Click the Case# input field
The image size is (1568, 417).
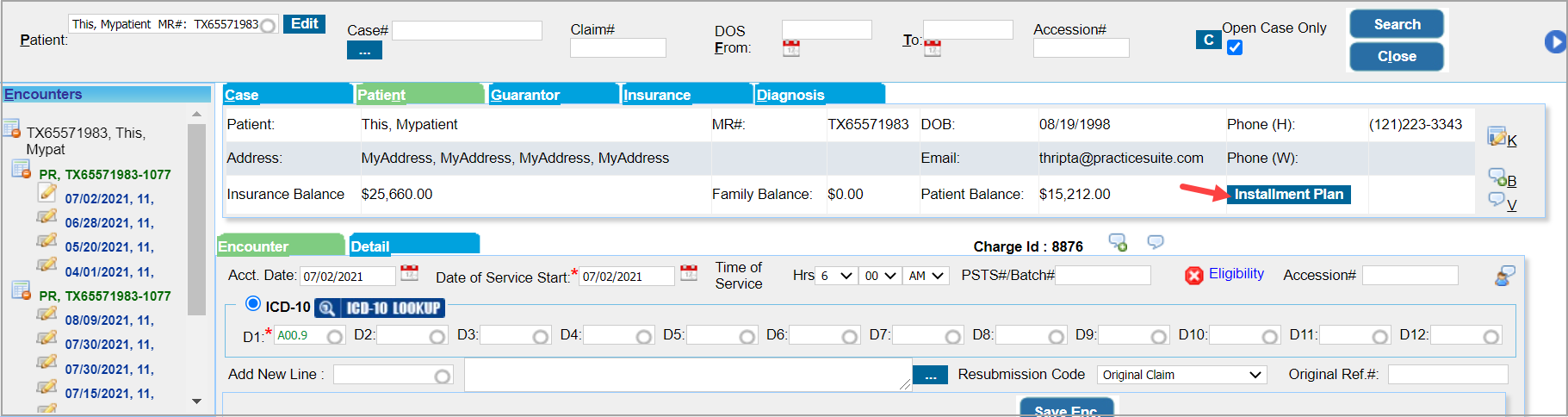point(467,31)
